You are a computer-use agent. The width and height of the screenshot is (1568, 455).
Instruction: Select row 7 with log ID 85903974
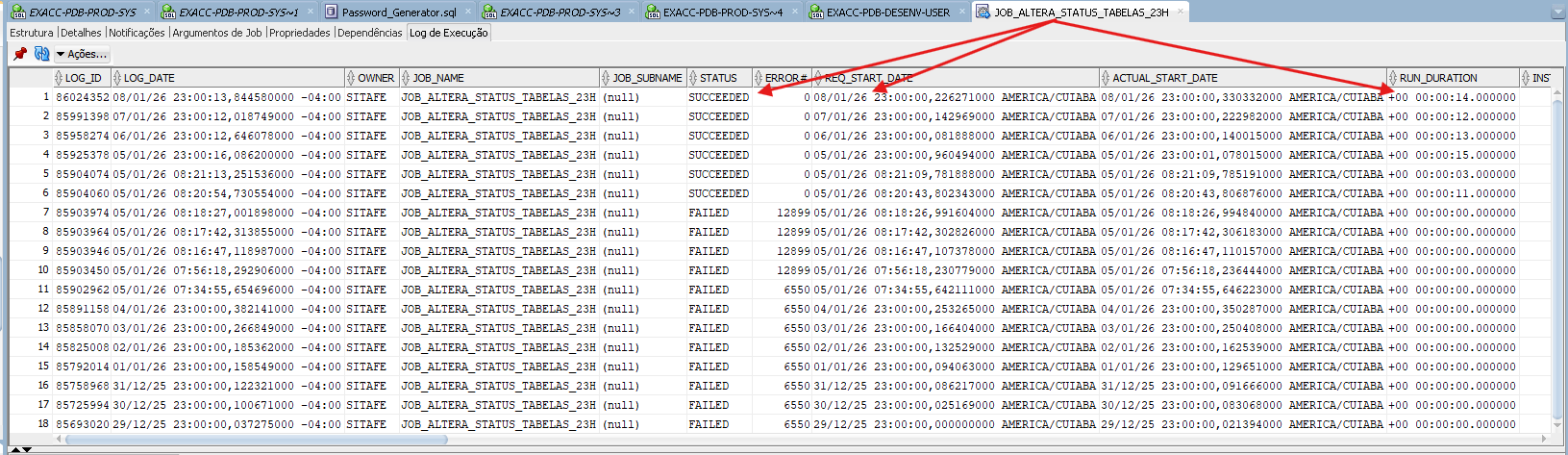83,213
